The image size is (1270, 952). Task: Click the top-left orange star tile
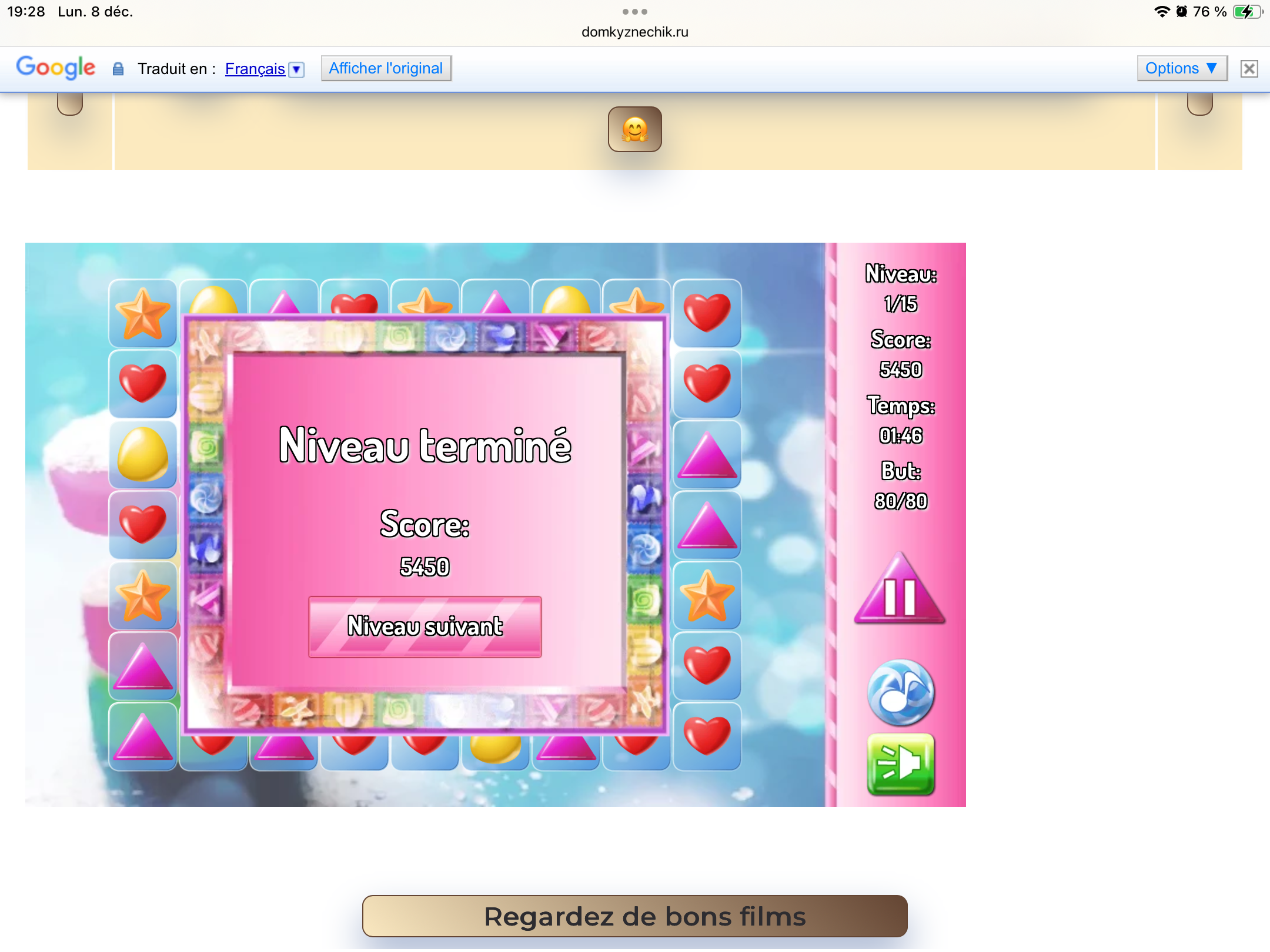point(143,314)
